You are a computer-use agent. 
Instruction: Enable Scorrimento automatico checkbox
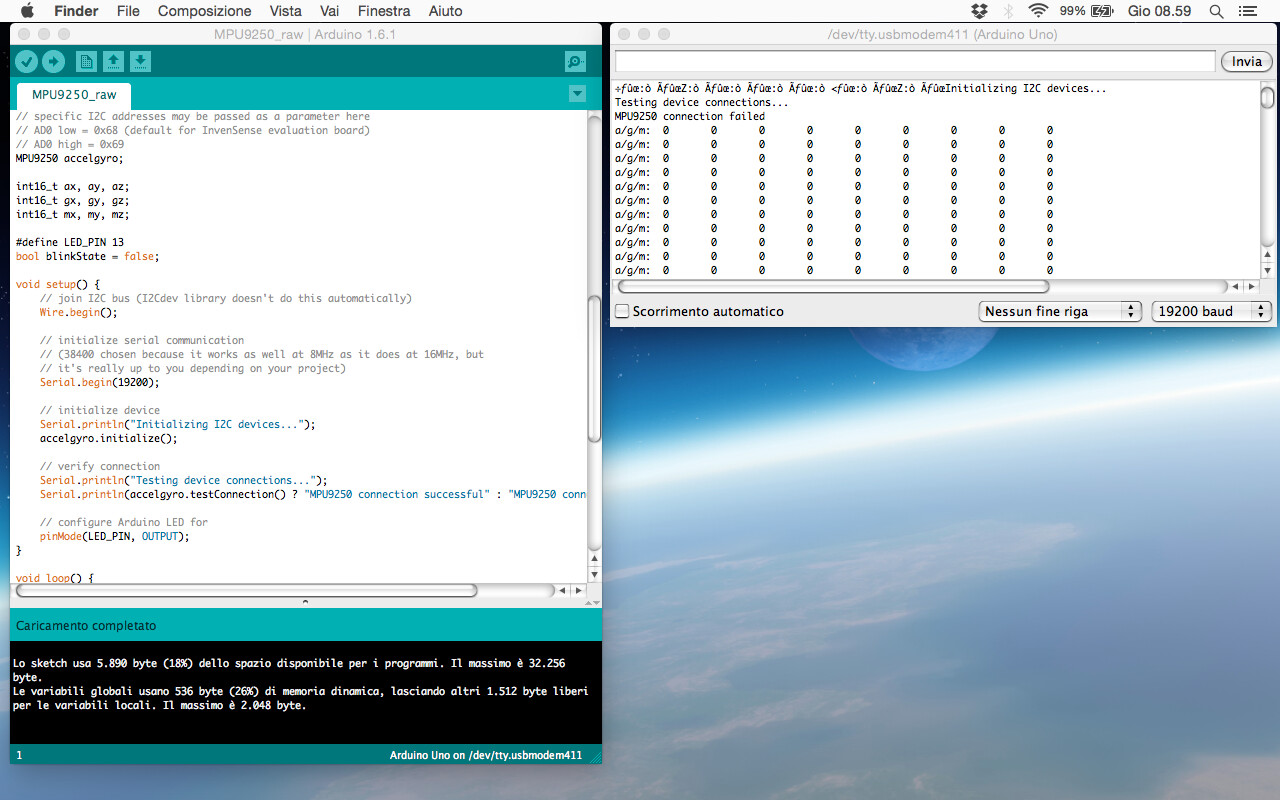(x=622, y=311)
